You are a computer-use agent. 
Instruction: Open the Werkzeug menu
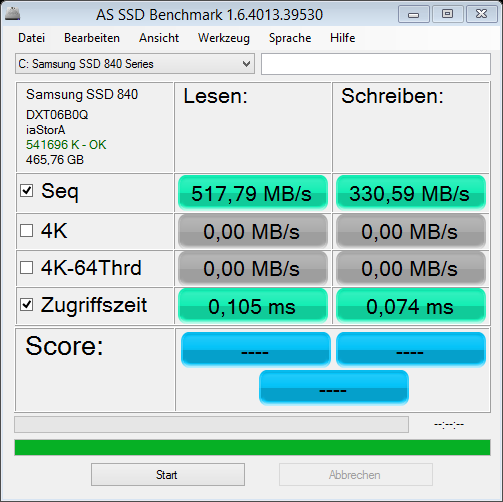tap(224, 38)
